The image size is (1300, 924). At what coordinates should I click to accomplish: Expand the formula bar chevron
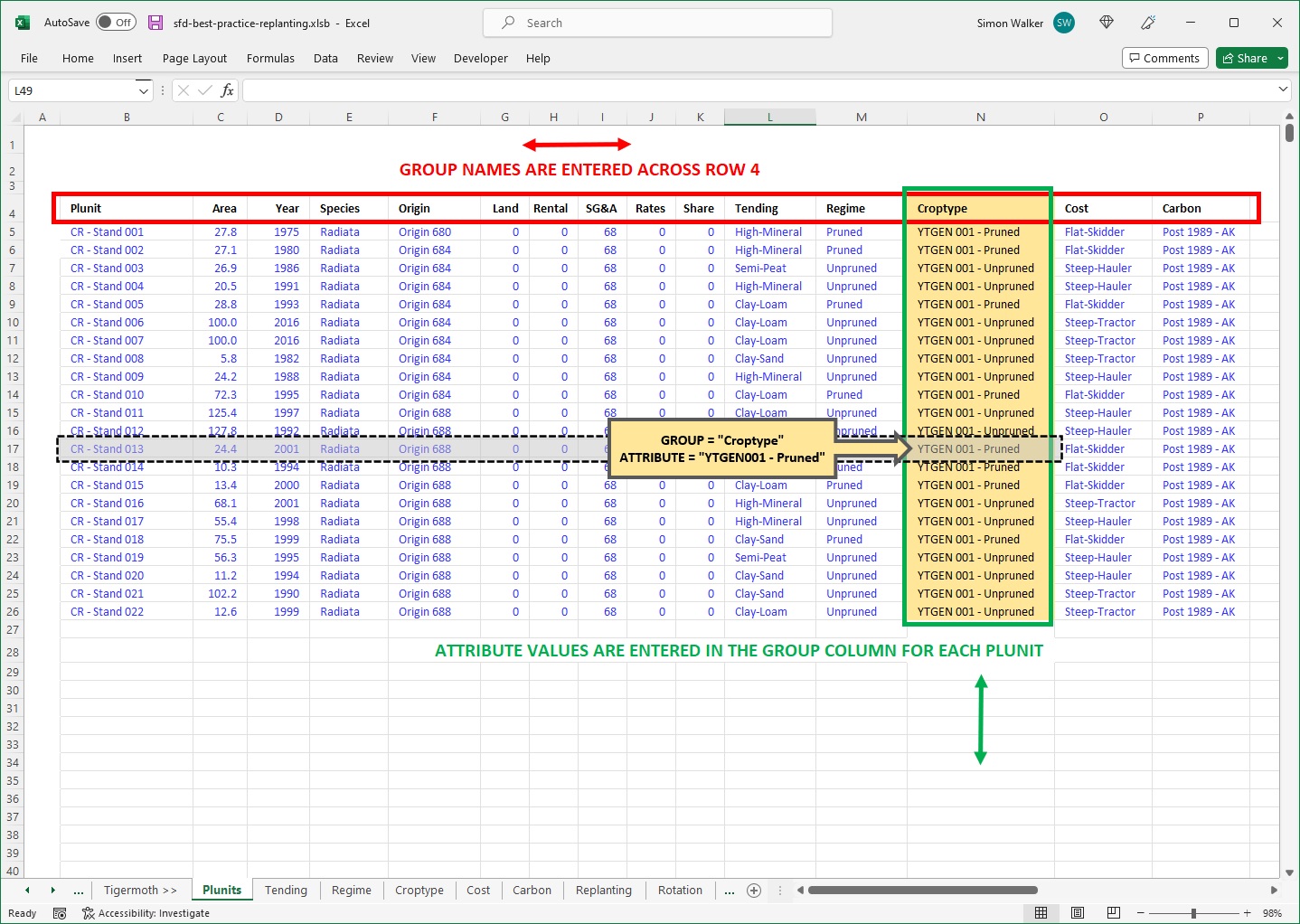pos(1283,90)
